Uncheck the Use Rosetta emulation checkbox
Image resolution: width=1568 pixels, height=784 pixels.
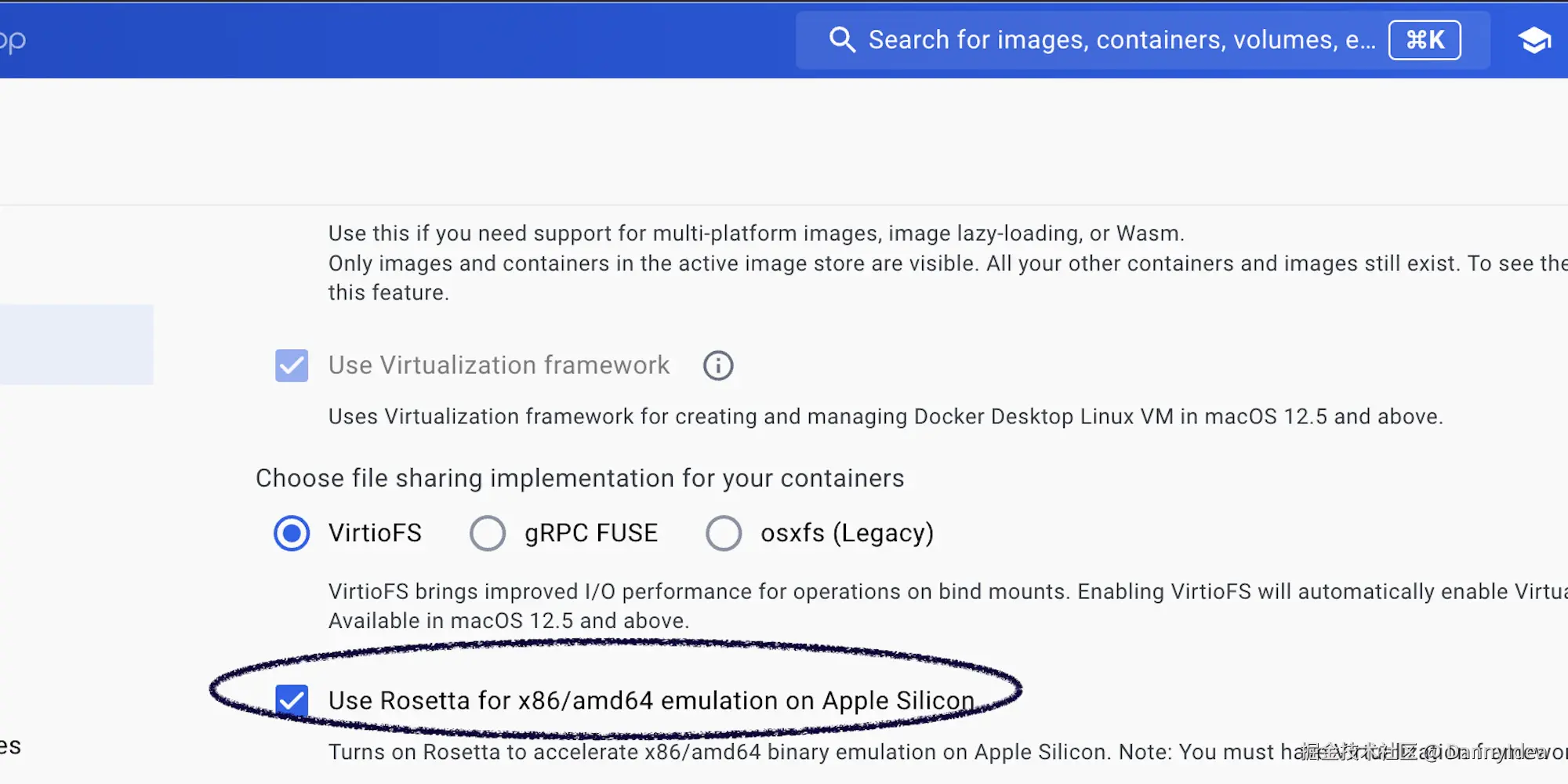pos(292,700)
